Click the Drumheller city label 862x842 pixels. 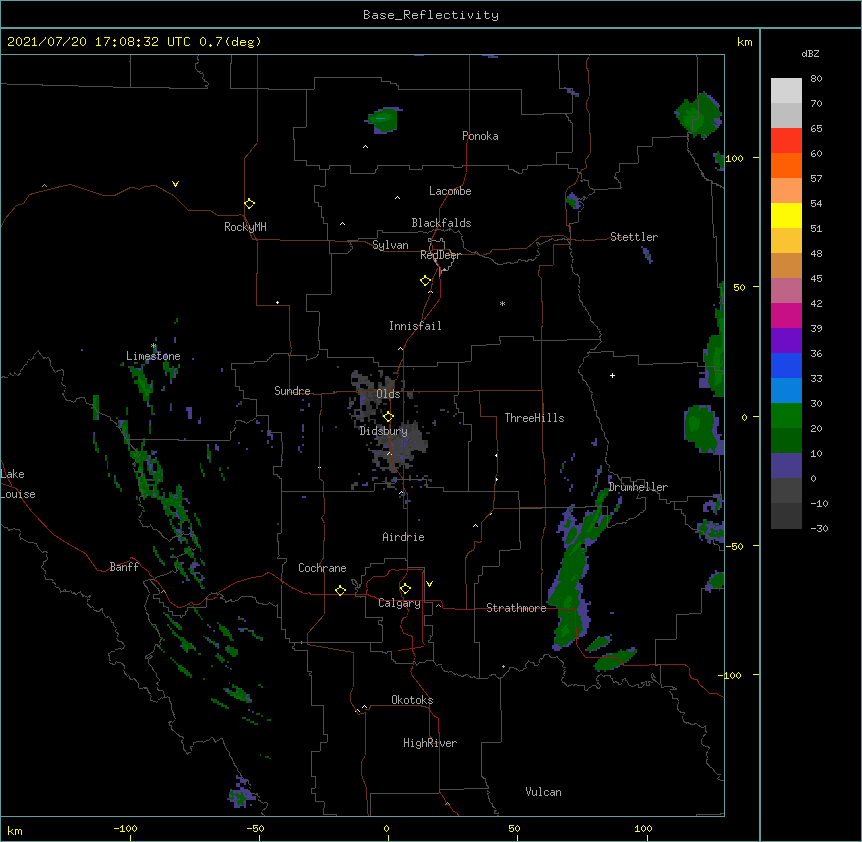pyautogui.click(x=638, y=487)
